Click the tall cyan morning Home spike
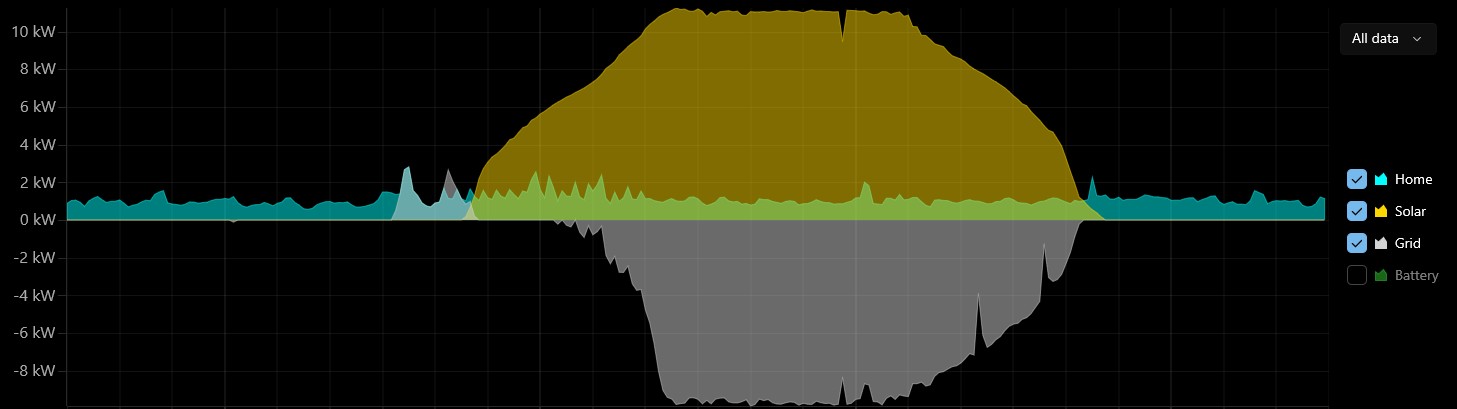This screenshot has width=1457, height=409. pyautogui.click(x=406, y=170)
